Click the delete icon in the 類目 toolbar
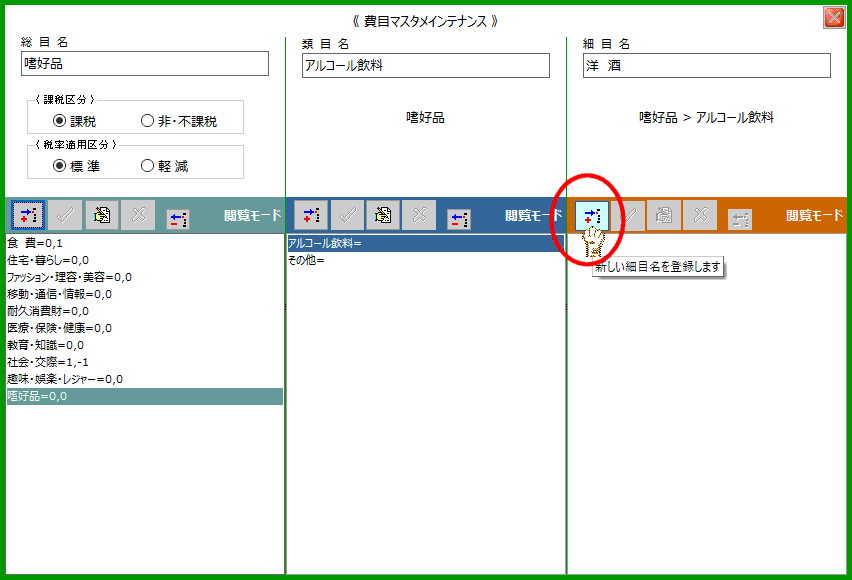The image size is (852, 580). [459, 219]
